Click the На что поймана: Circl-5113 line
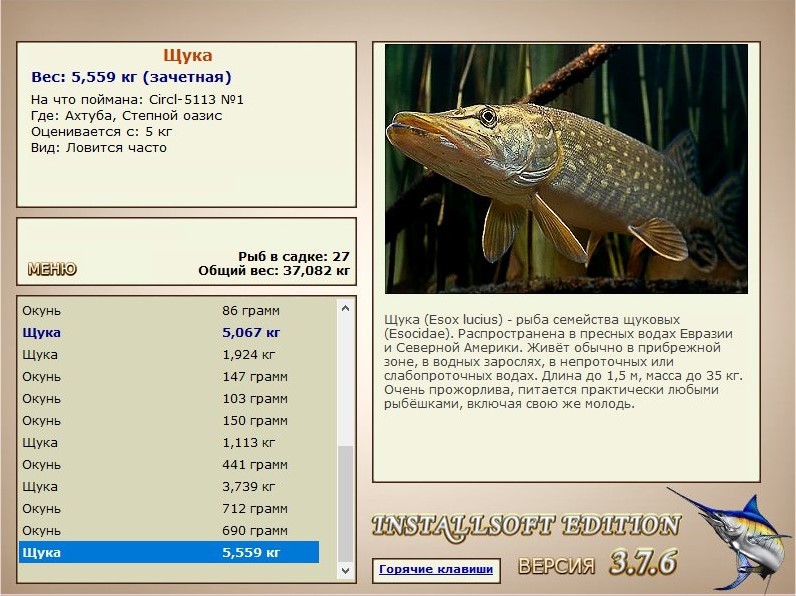Screen dimensions: 796x596 click(x=137, y=100)
